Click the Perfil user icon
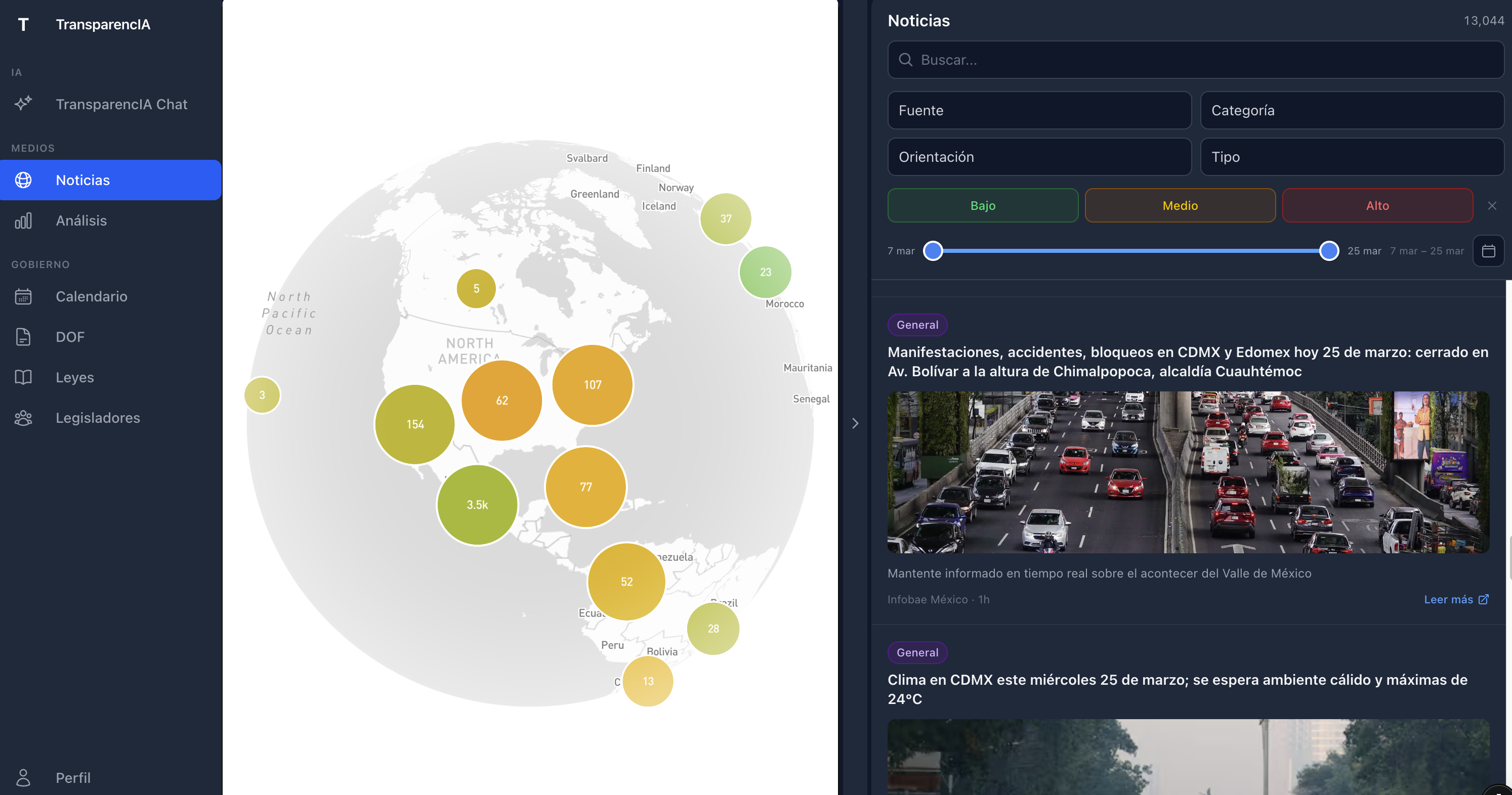The height and width of the screenshot is (795, 1512). click(23, 777)
